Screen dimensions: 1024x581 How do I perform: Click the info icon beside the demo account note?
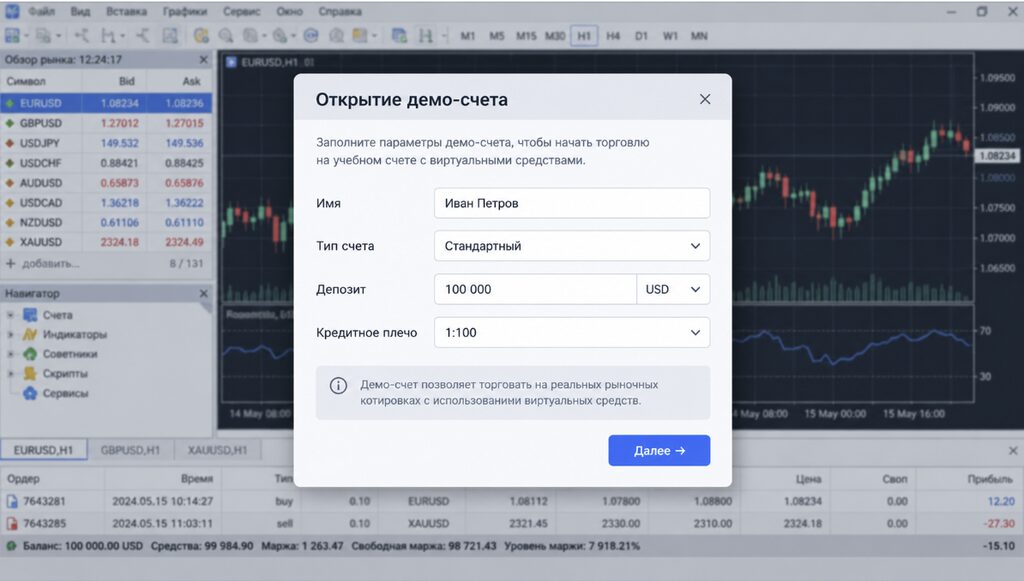[338, 386]
